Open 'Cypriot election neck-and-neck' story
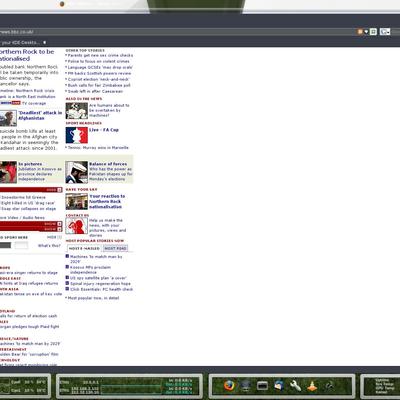Image resolution: width=400 pixels, height=400 pixels. (x=99, y=79)
